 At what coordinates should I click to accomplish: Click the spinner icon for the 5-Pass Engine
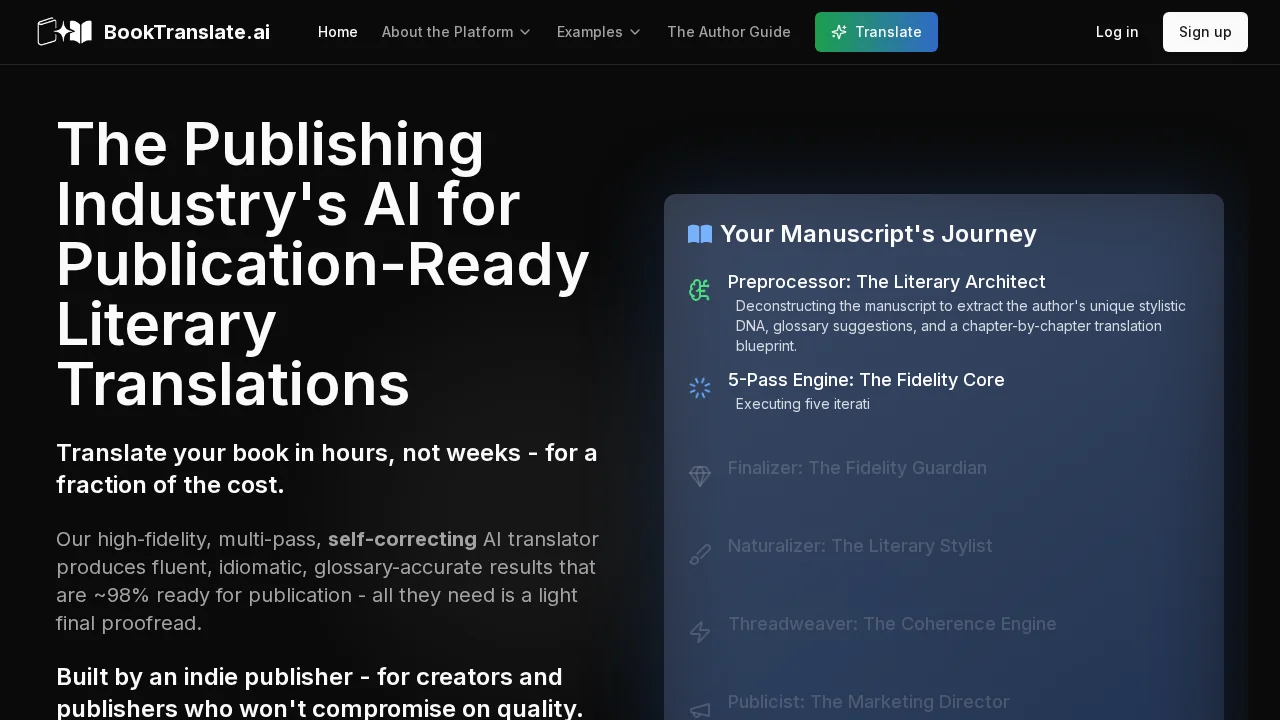coord(700,388)
